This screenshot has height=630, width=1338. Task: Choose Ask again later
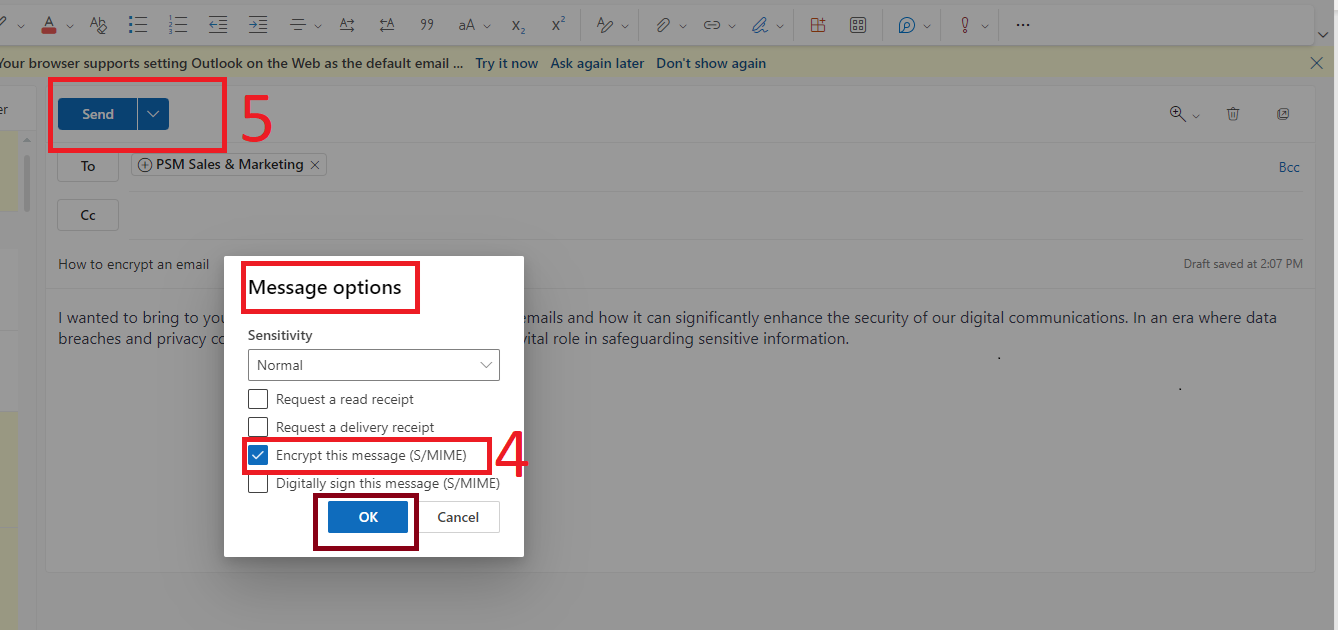(597, 62)
